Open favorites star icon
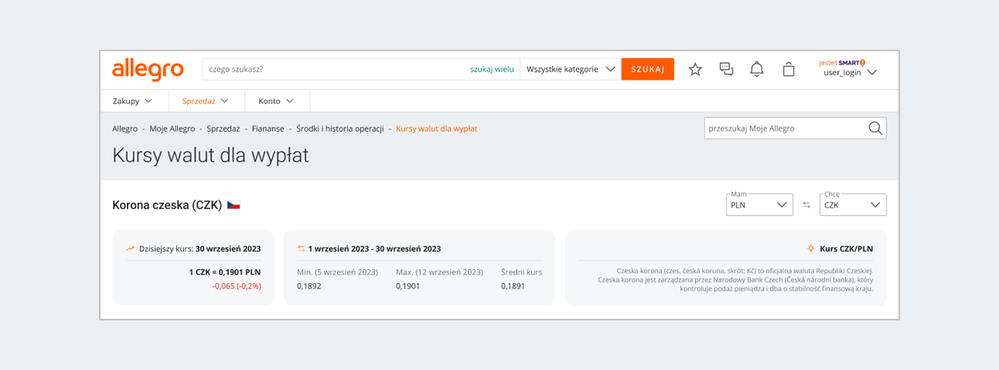This screenshot has width=999, height=370. [695, 69]
